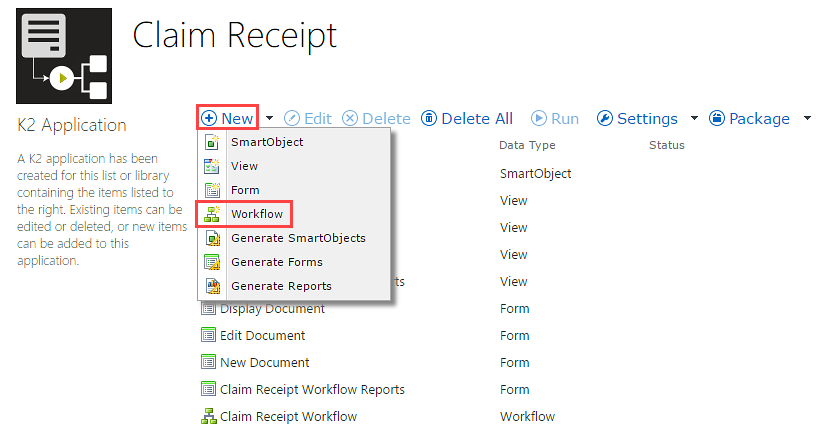
Task: Open the Edit Document form item
Action: 262,335
